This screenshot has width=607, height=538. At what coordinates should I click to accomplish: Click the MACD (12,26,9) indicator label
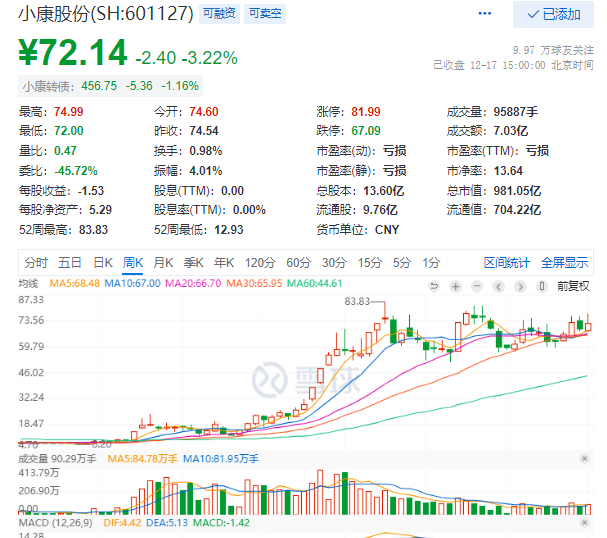click(55, 523)
